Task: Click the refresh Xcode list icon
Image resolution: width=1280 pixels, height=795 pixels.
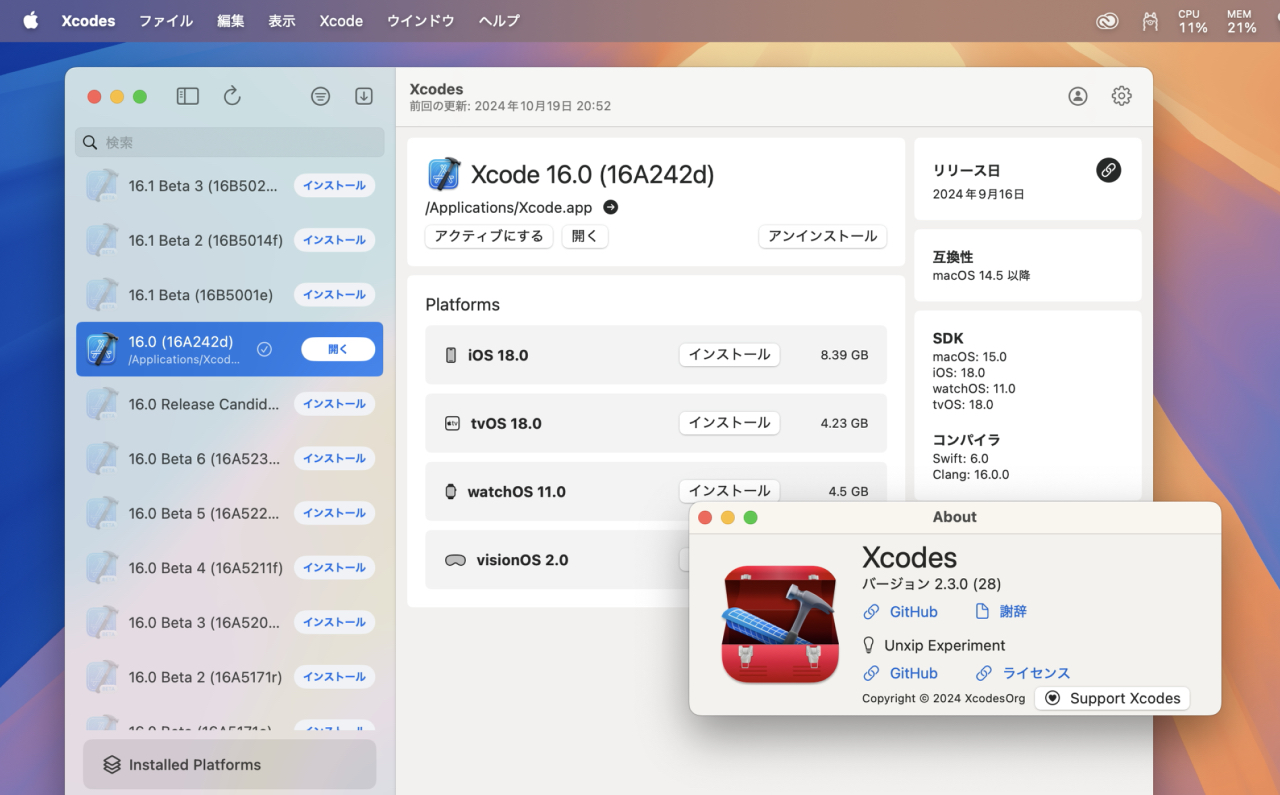Action: [x=232, y=96]
